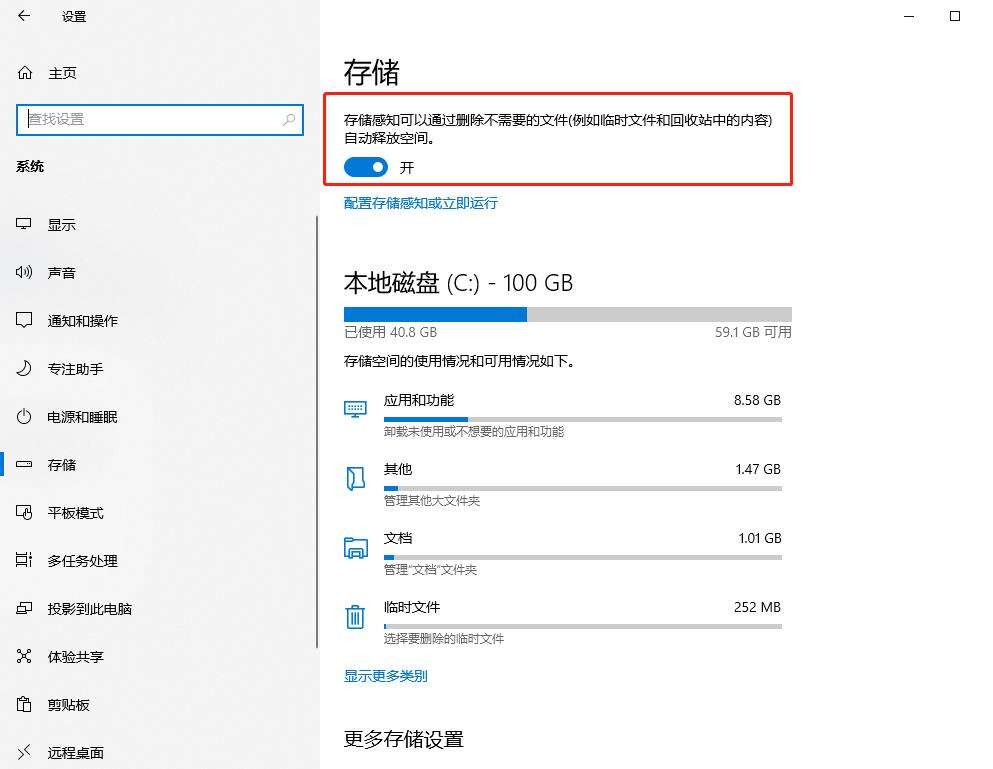
Task: Open the 其他 storage category
Action: pos(564,484)
